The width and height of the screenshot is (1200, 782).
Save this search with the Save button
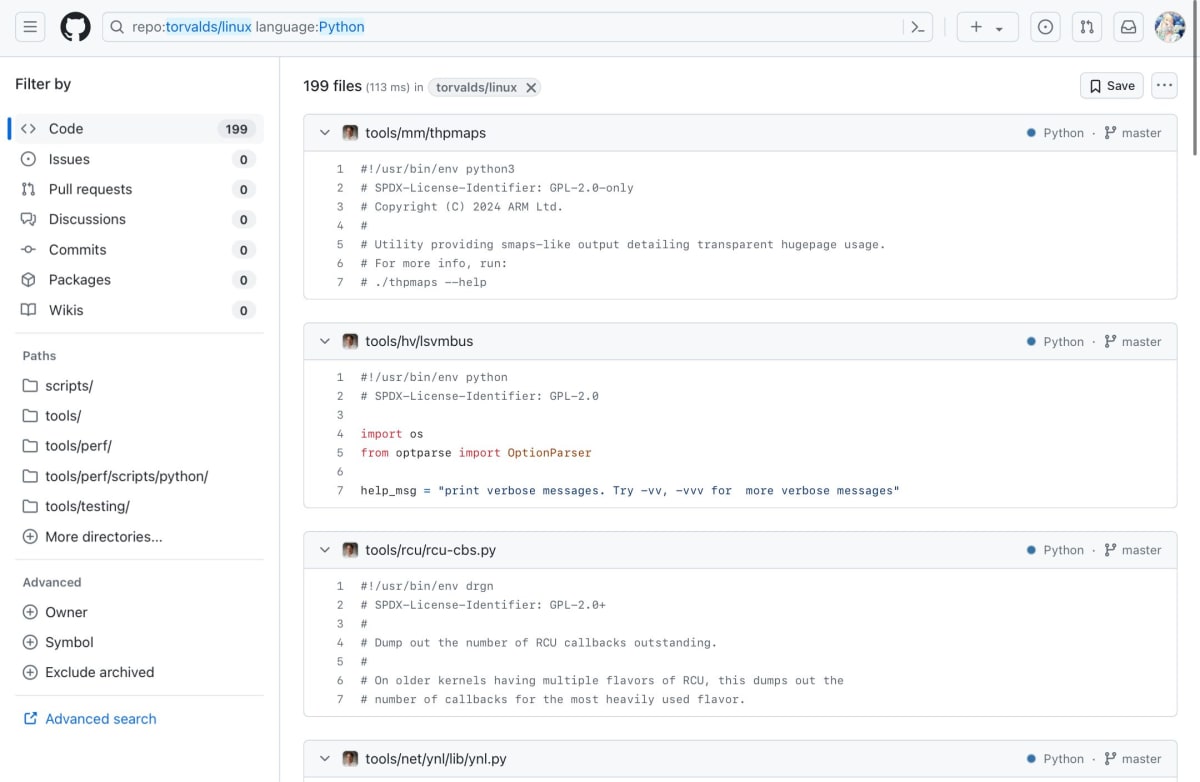coord(1112,86)
